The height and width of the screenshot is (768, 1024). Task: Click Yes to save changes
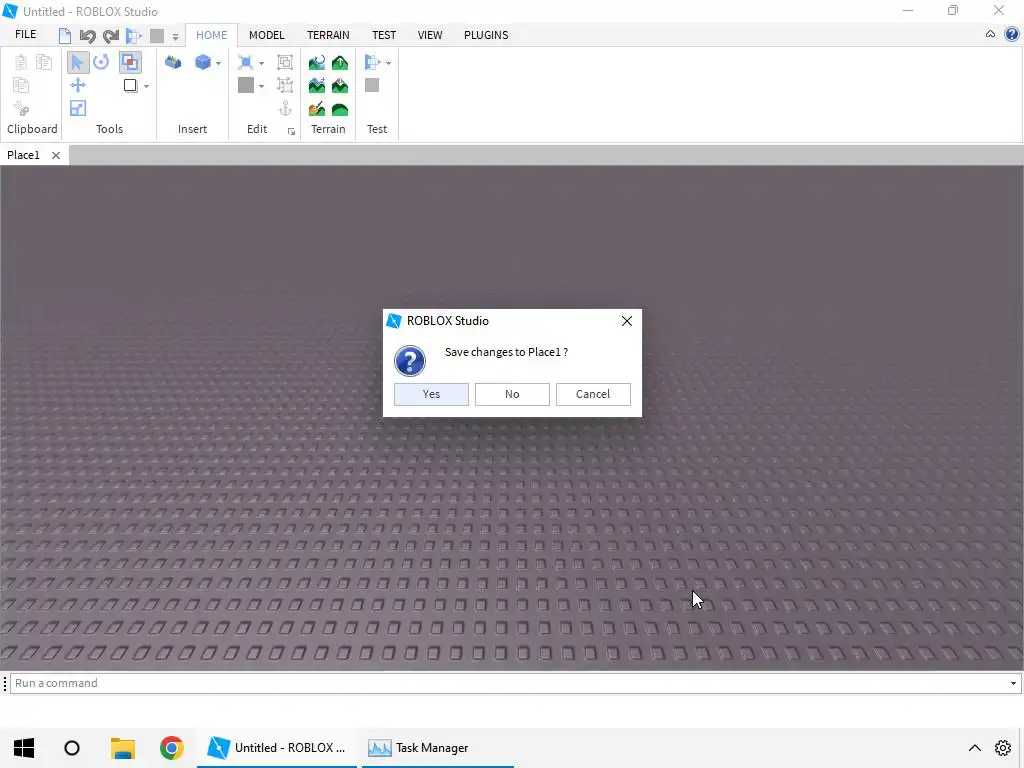point(431,394)
